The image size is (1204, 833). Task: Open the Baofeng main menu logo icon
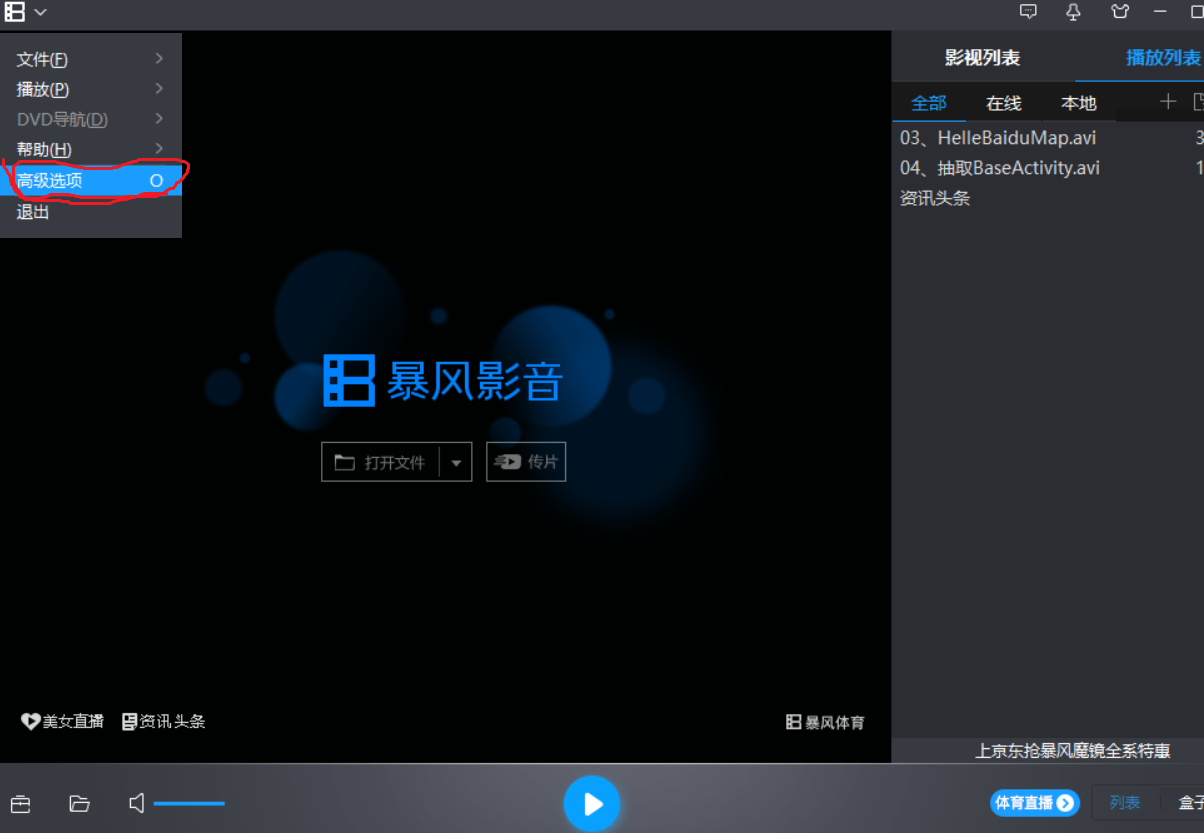coord(14,12)
